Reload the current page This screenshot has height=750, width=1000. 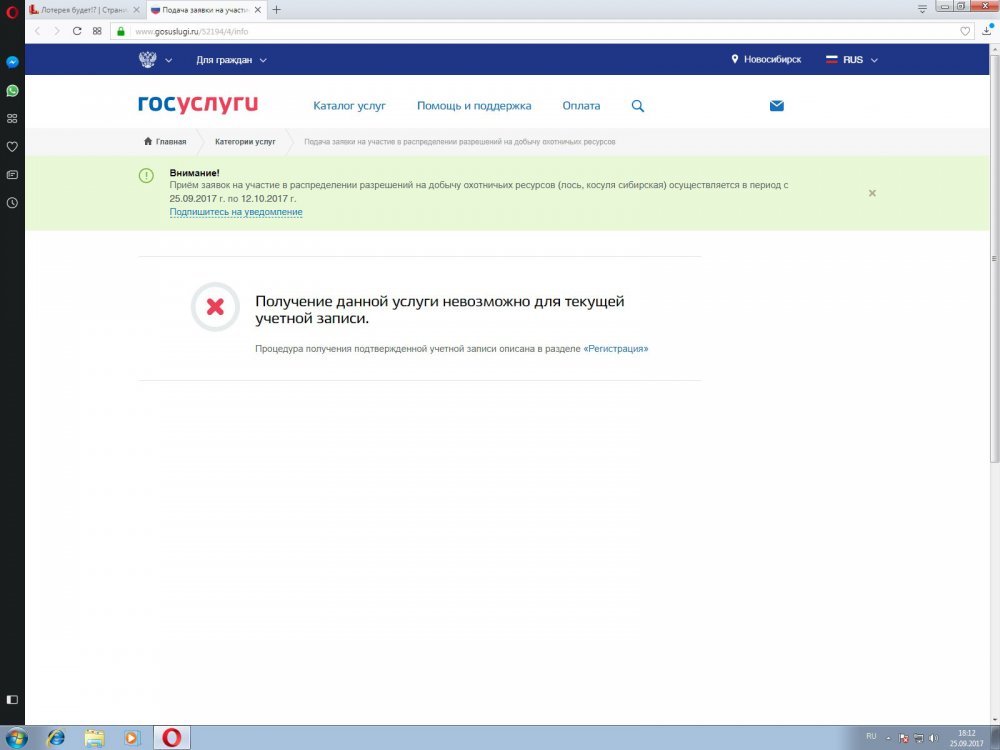pyautogui.click(x=77, y=31)
